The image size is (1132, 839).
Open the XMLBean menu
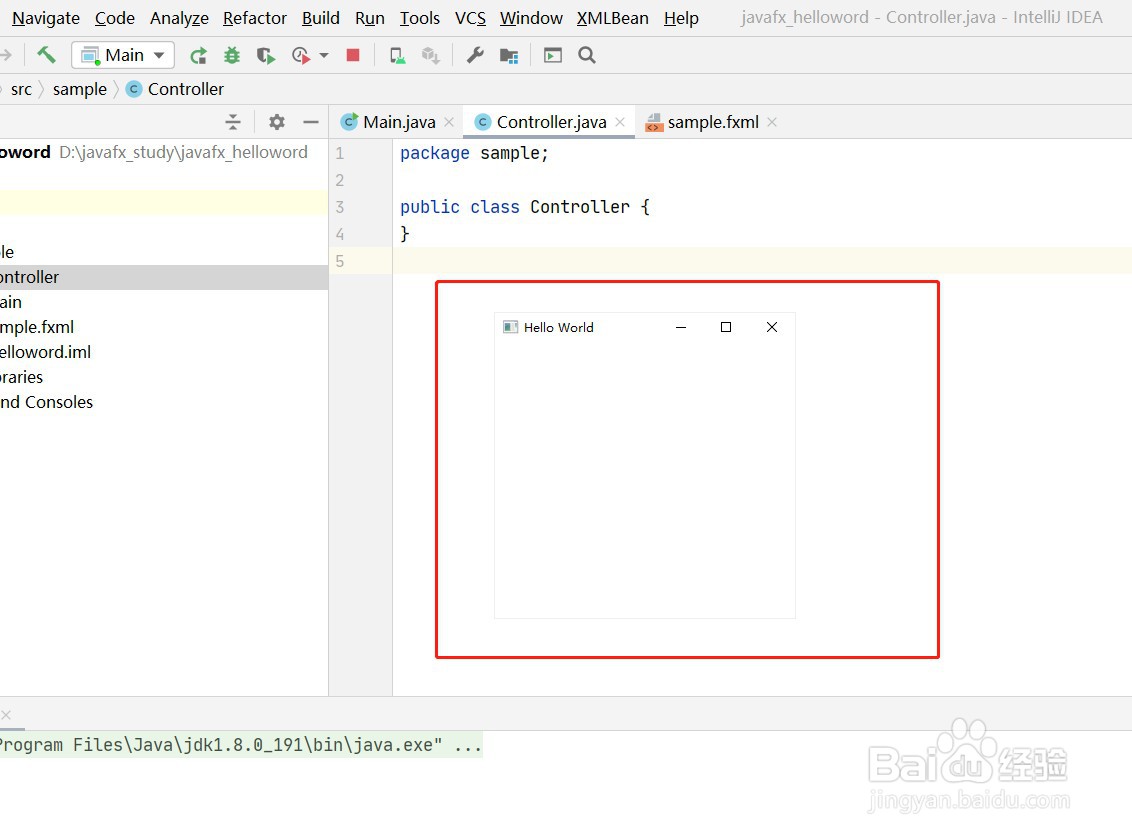611,17
